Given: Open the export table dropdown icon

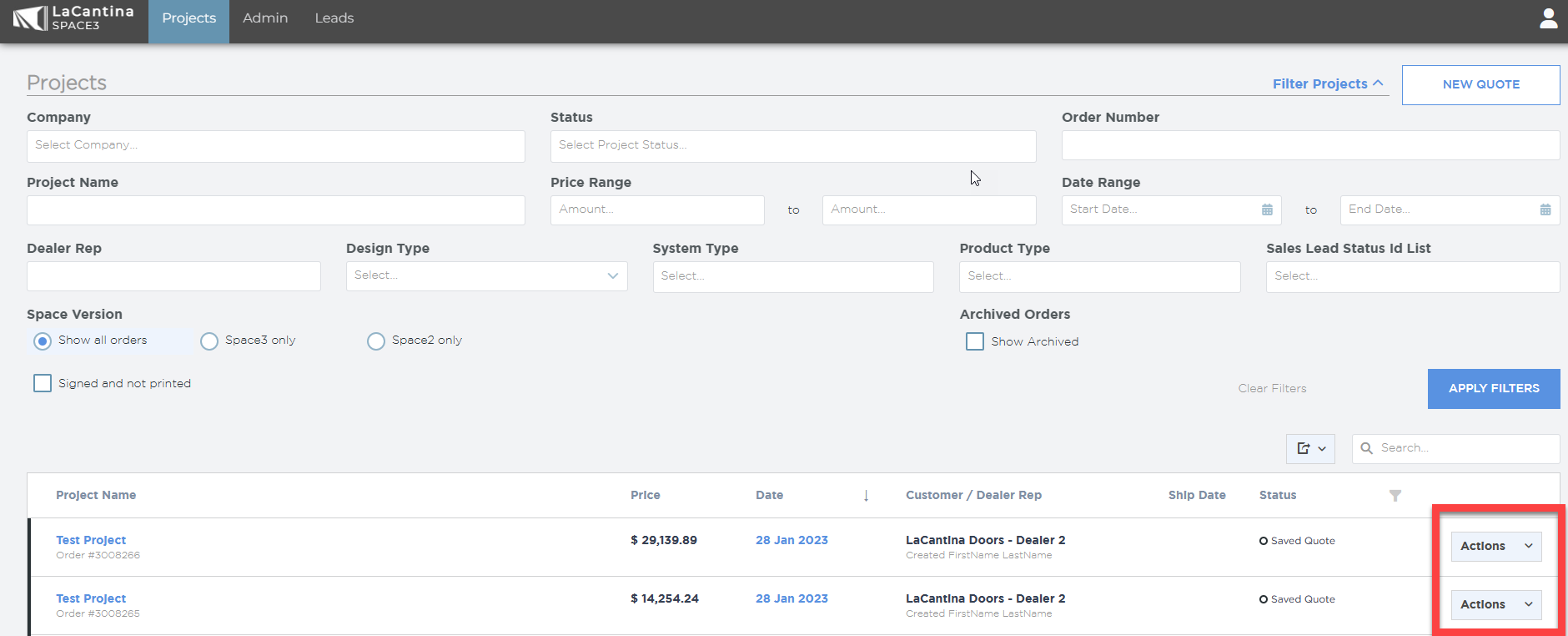Looking at the screenshot, I should (1310, 449).
